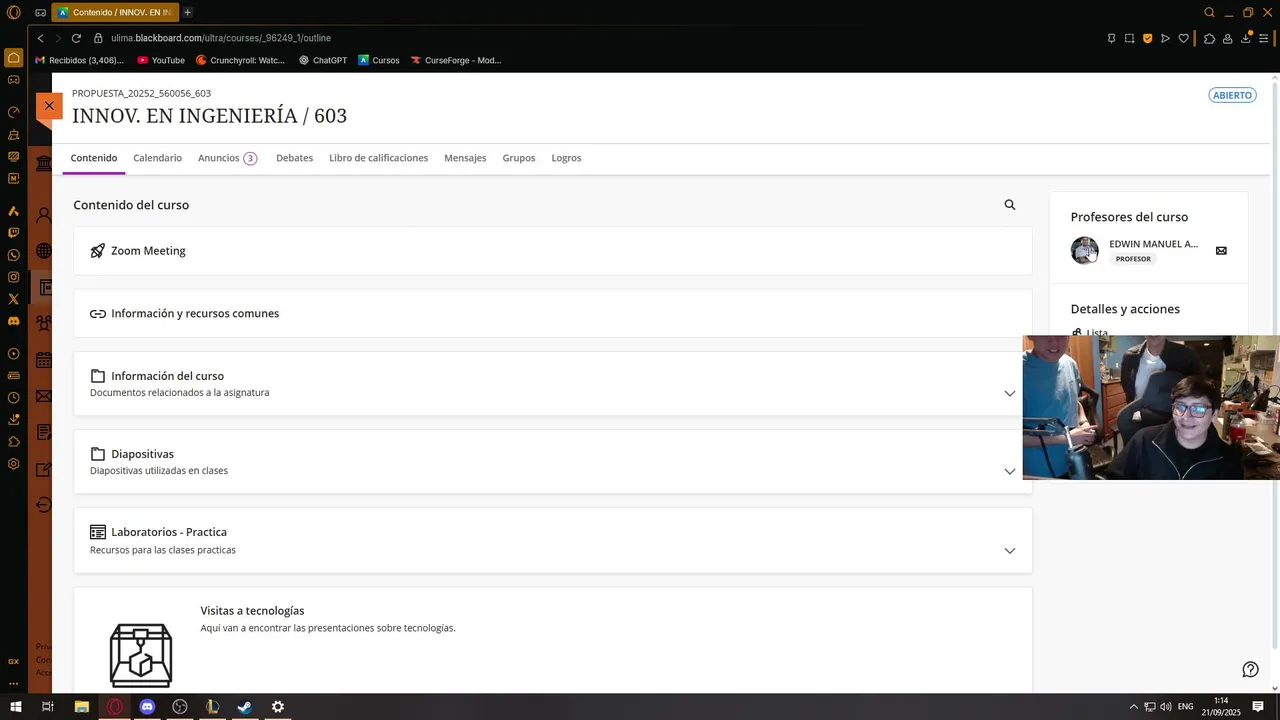Click the Visitas a tecnologías 3D printer thumbnail
The image size is (1280, 720).
click(x=141, y=655)
